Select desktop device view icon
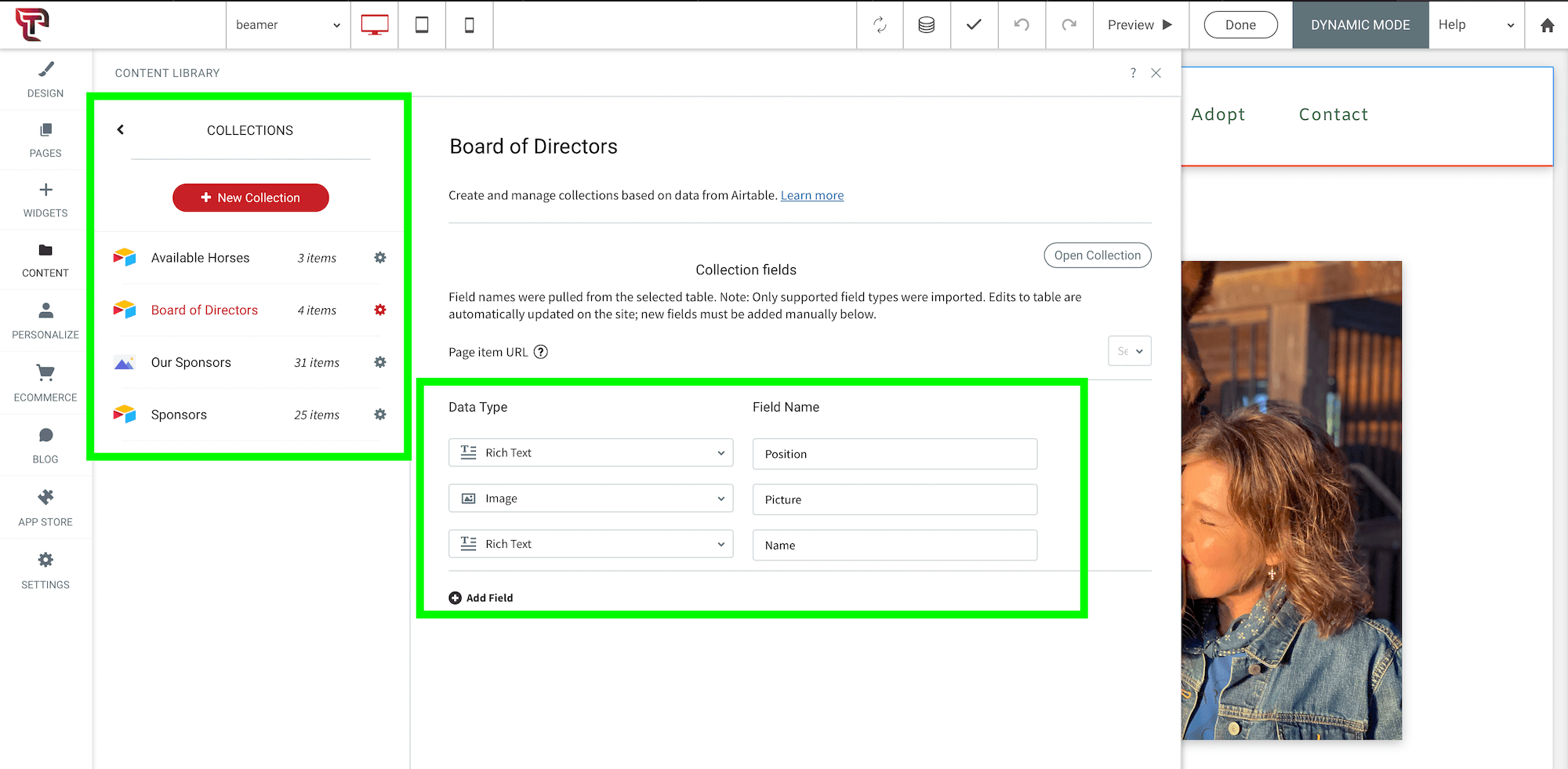 375,25
